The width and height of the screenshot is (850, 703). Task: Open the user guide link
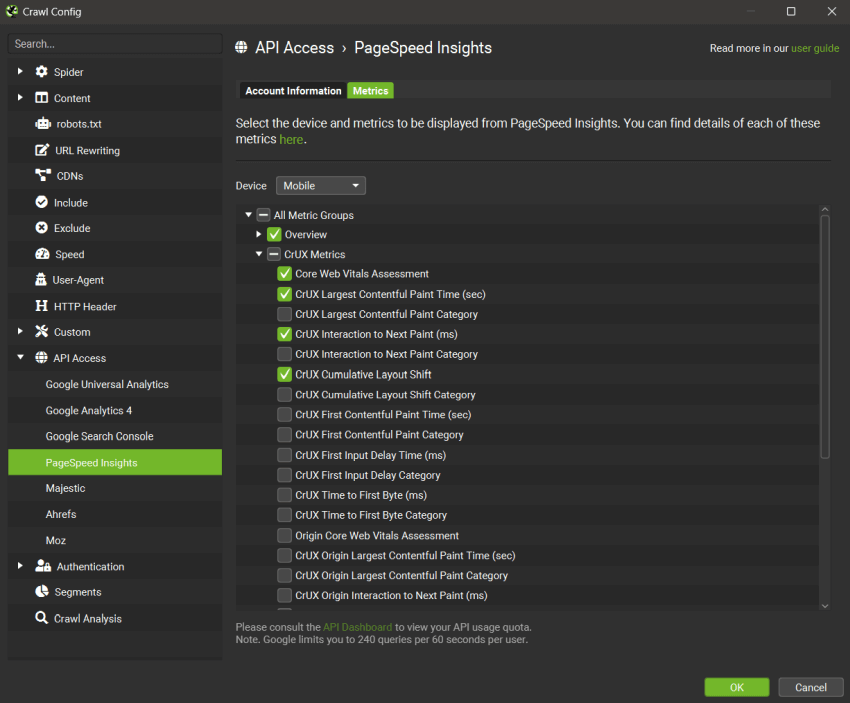point(815,48)
